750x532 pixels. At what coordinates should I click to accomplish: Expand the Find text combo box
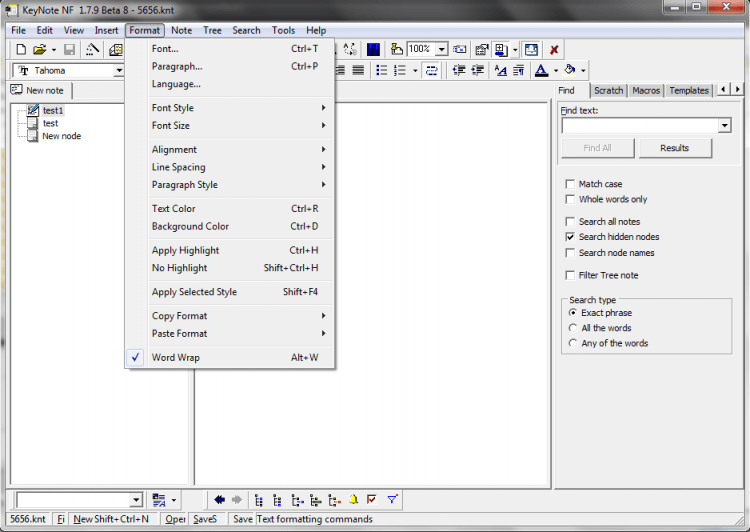pyautogui.click(x=725, y=126)
